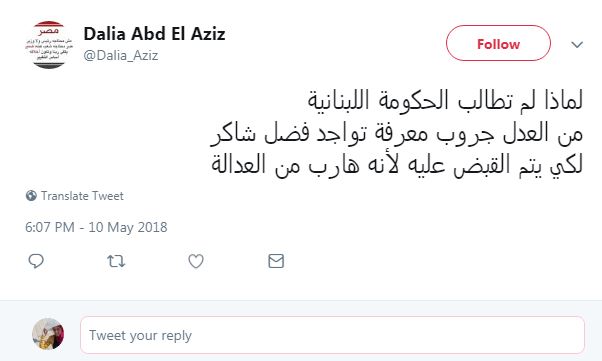Viewport: 602px width, 361px height.
Task: Visit the @Dalia_Aziz handle link
Action: 121,56
